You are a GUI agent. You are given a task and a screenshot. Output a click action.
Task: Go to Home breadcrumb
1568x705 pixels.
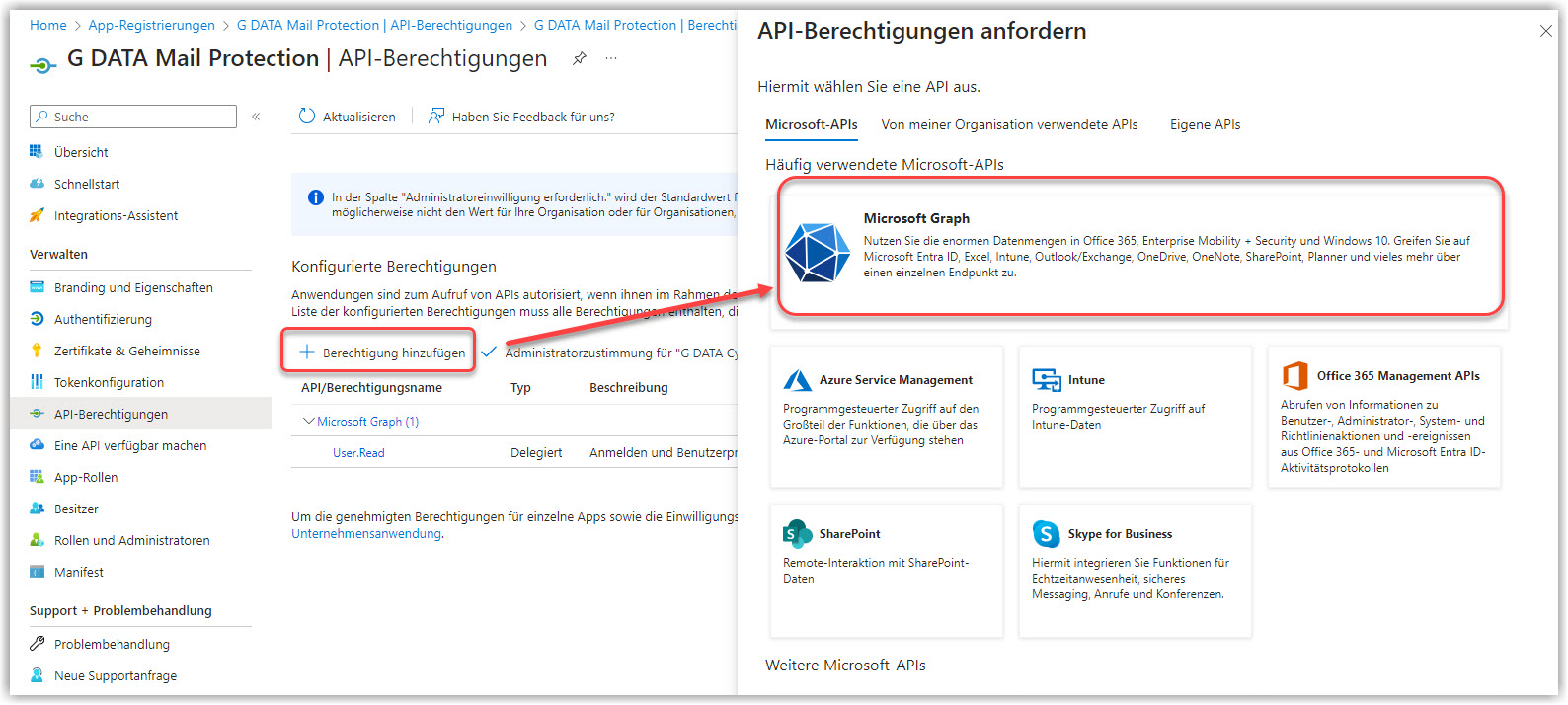point(48,25)
